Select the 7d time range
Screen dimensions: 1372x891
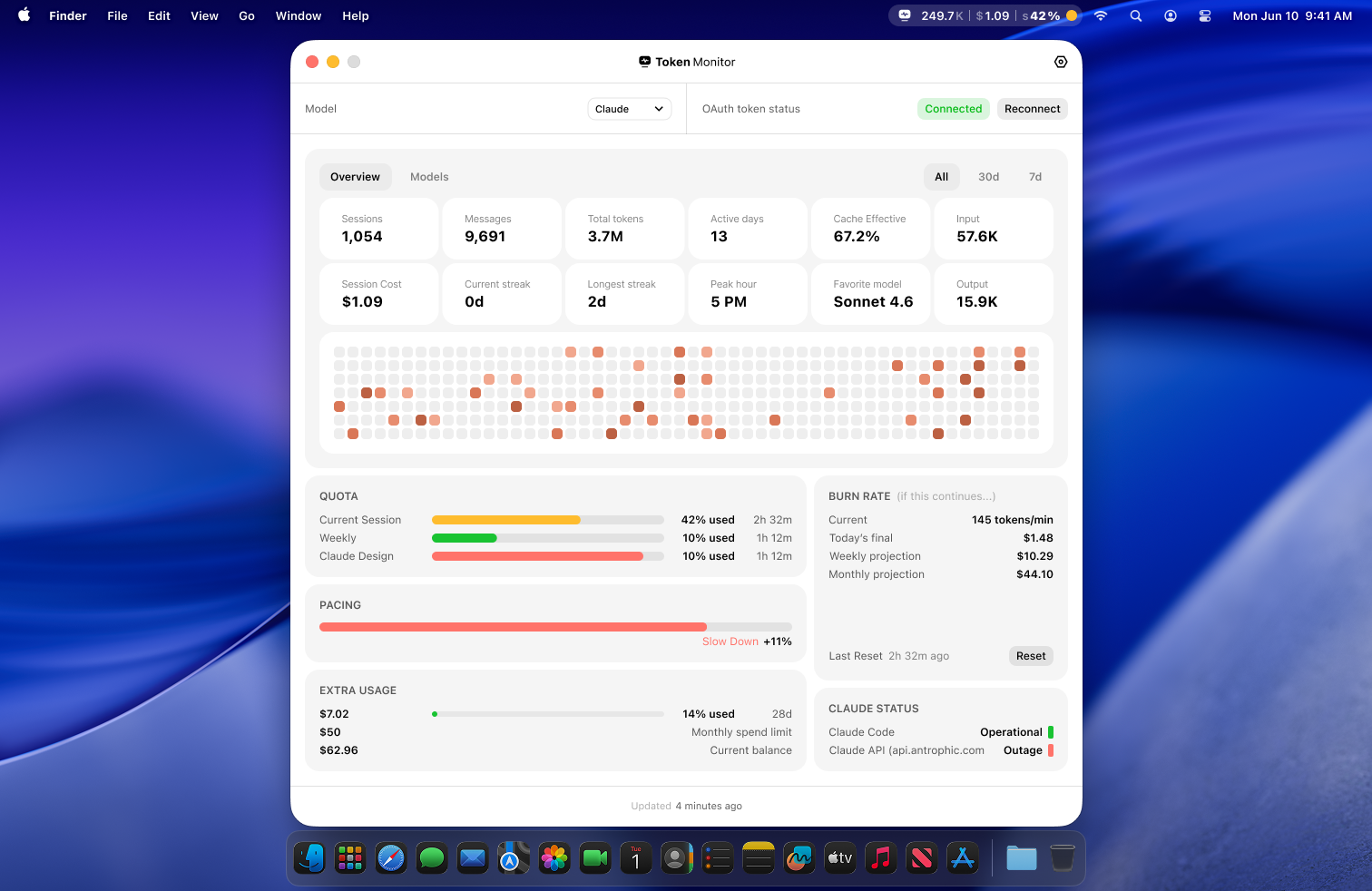point(1035,177)
